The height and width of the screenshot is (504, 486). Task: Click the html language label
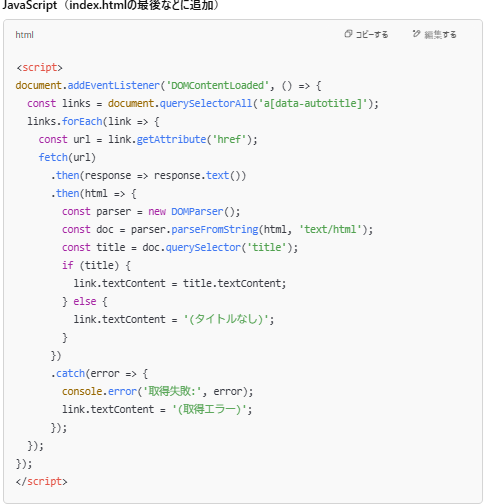click(24, 35)
